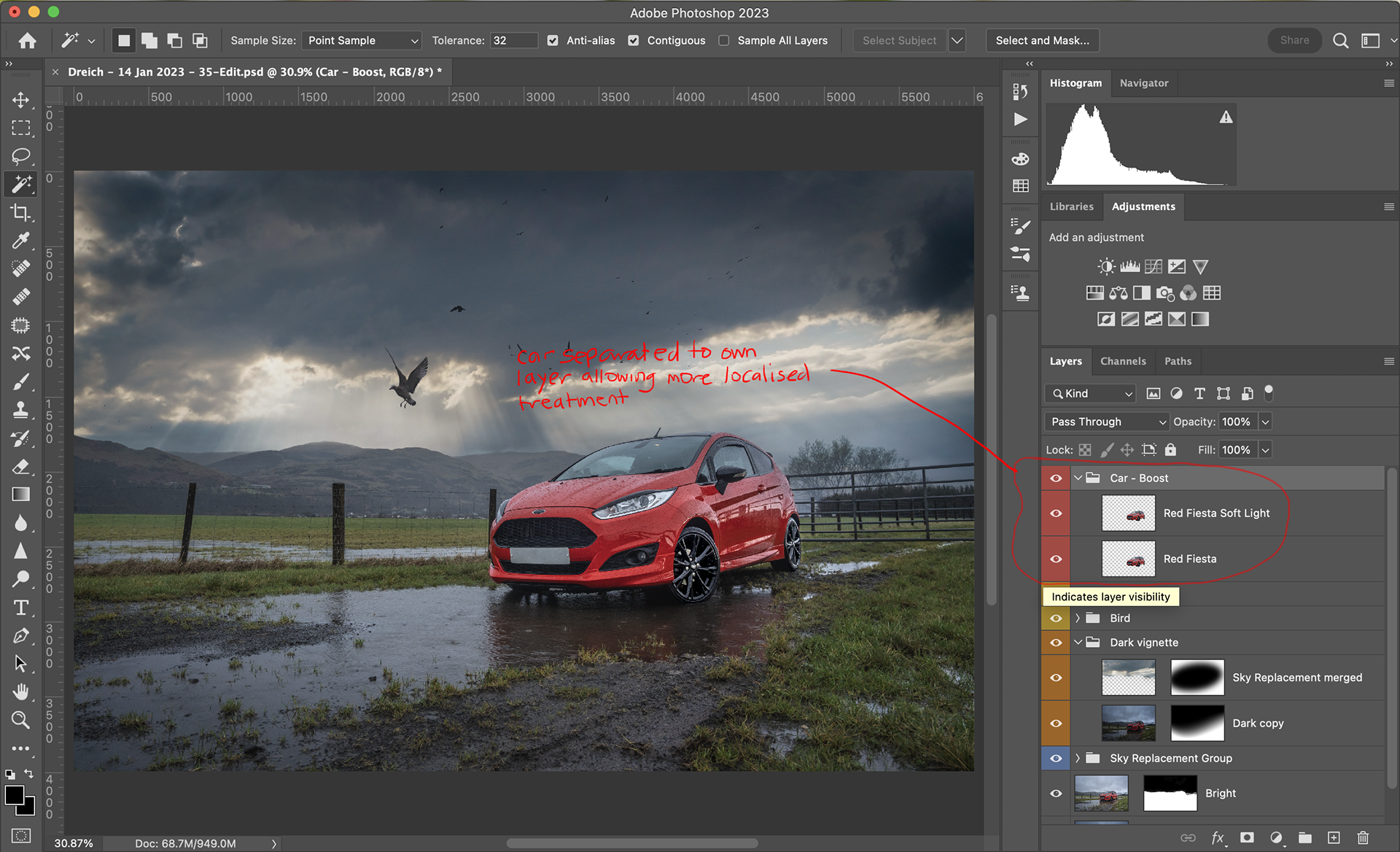Add a Photo Filter adjustment
The image size is (1400, 852).
pos(1165,293)
